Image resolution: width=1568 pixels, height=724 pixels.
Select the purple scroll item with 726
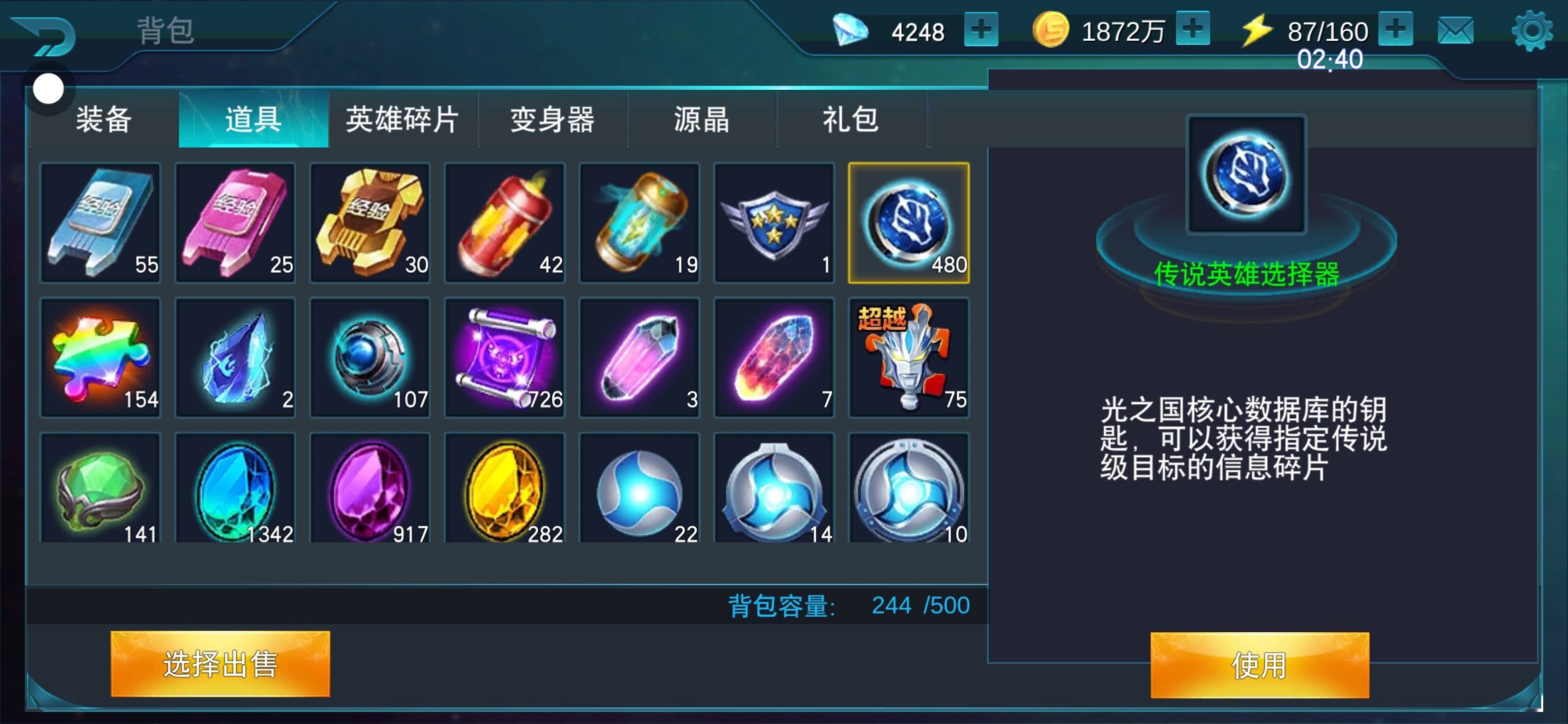click(x=505, y=357)
